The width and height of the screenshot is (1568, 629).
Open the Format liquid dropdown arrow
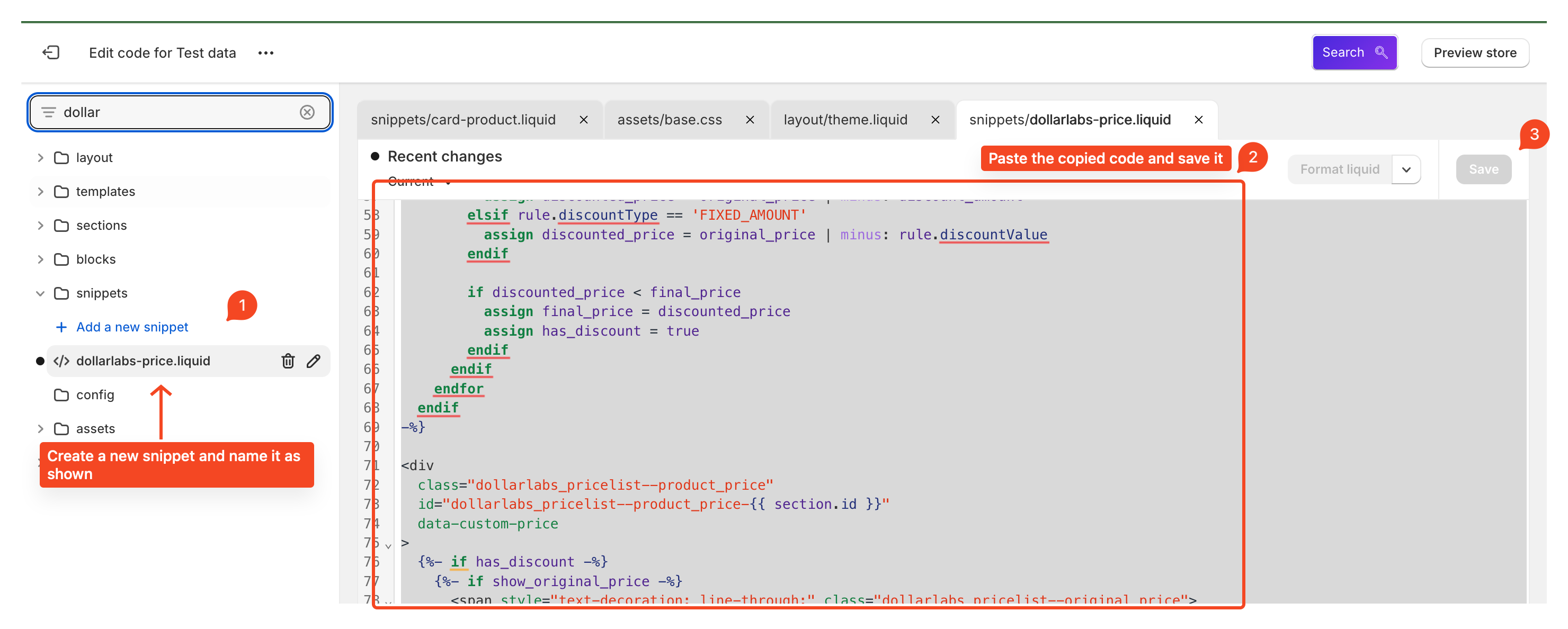pos(1405,170)
